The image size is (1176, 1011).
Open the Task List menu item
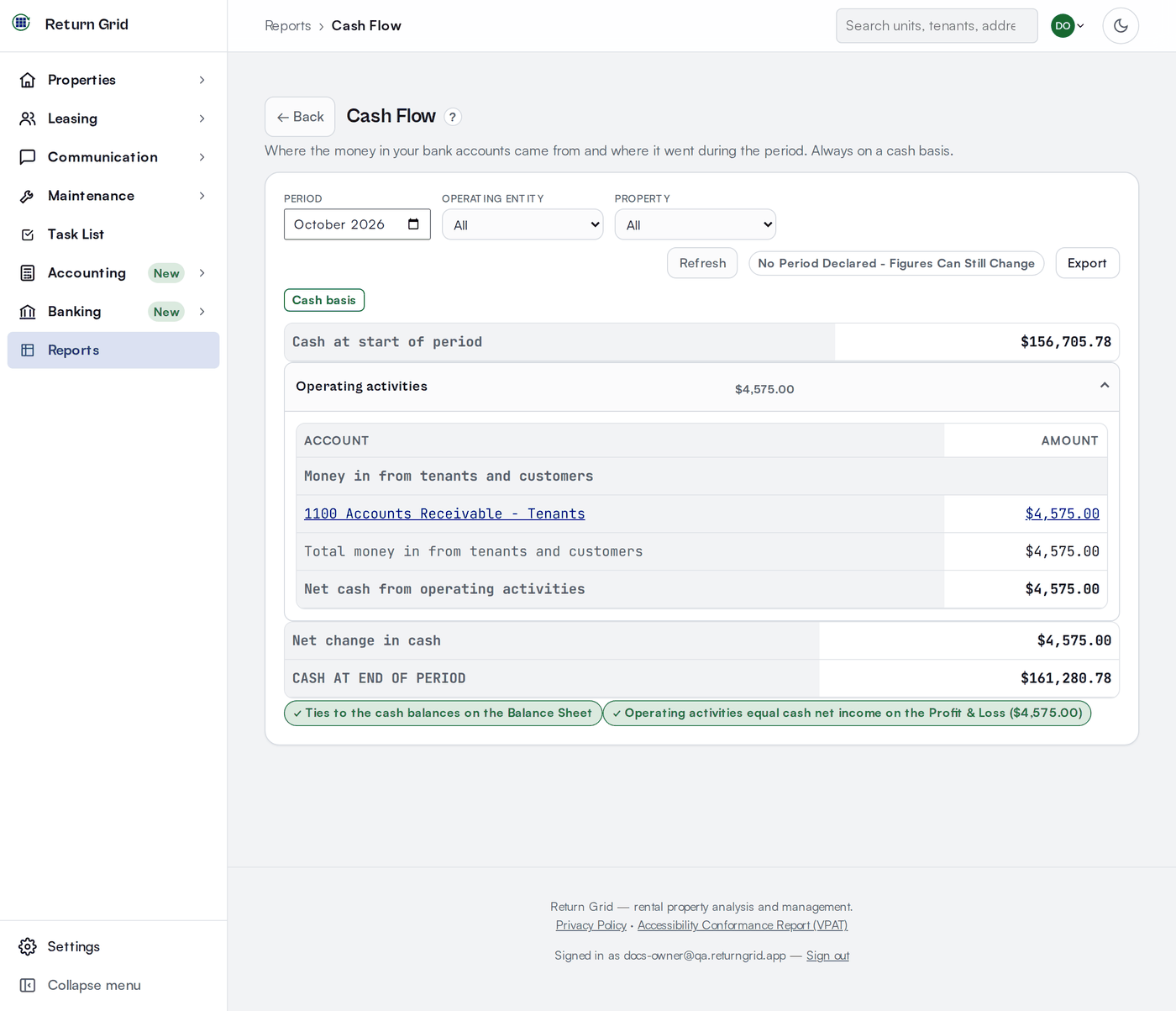[x=113, y=234]
